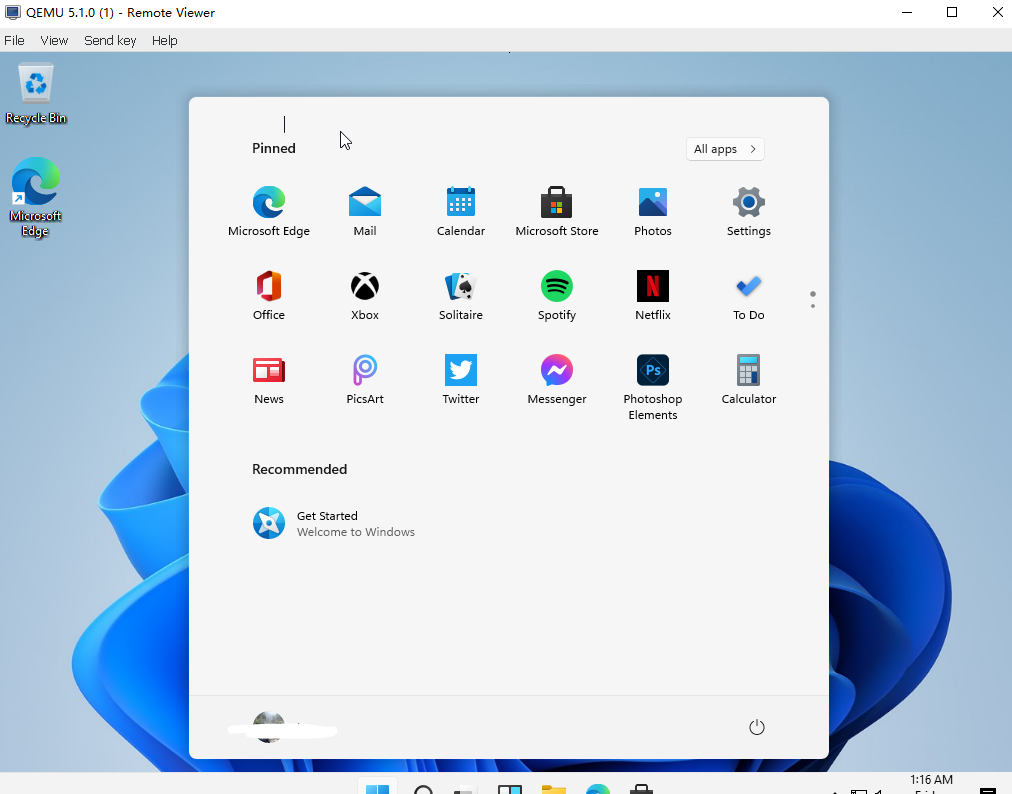Image resolution: width=1012 pixels, height=794 pixels.
Task: Open the View menu
Action: tap(54, 40)
